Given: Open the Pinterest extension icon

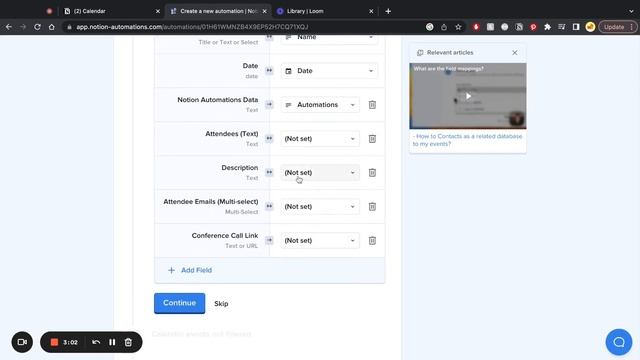Looking at the screenshot, I should coord(533,27).
